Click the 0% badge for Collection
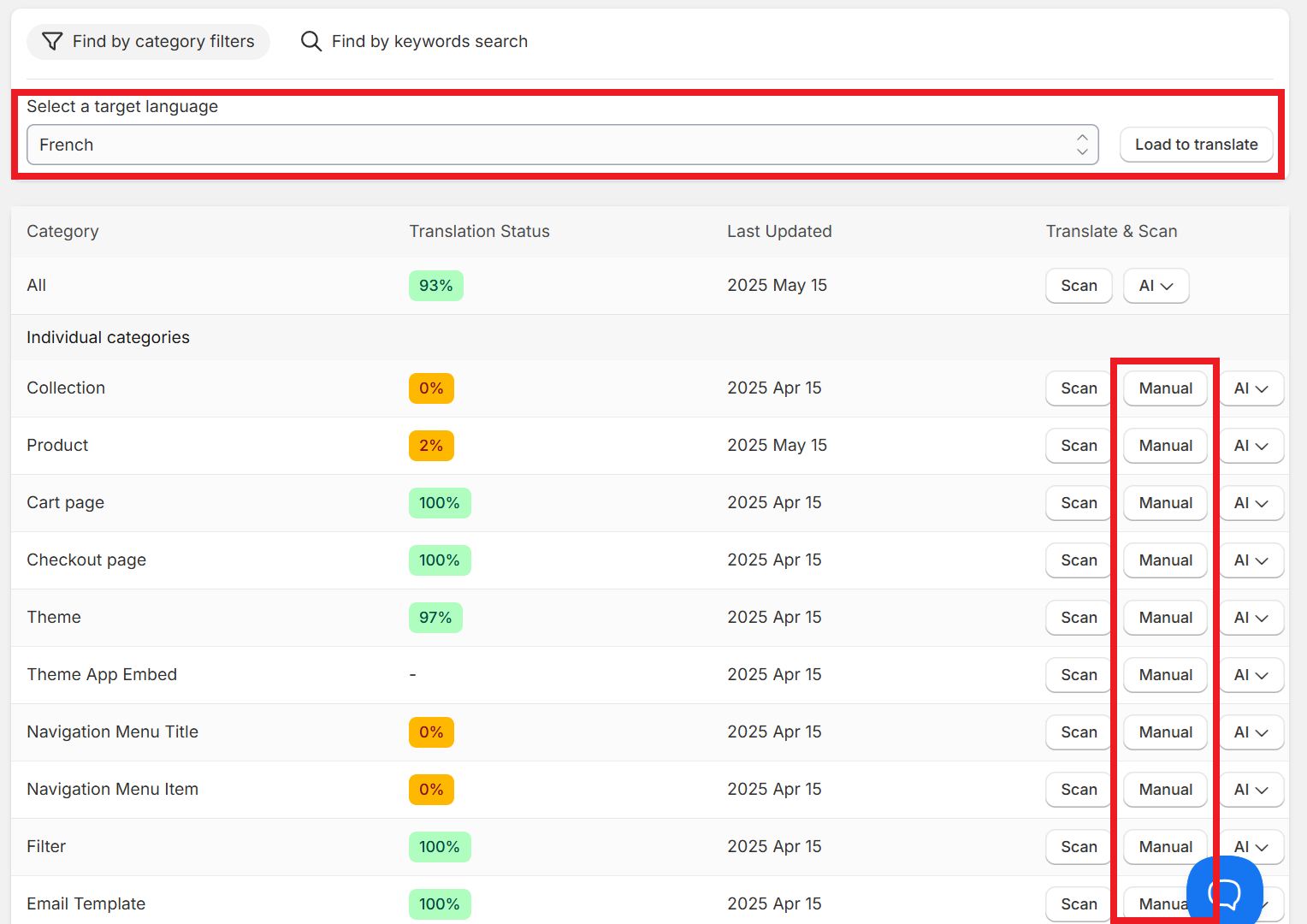 point(431,388)
